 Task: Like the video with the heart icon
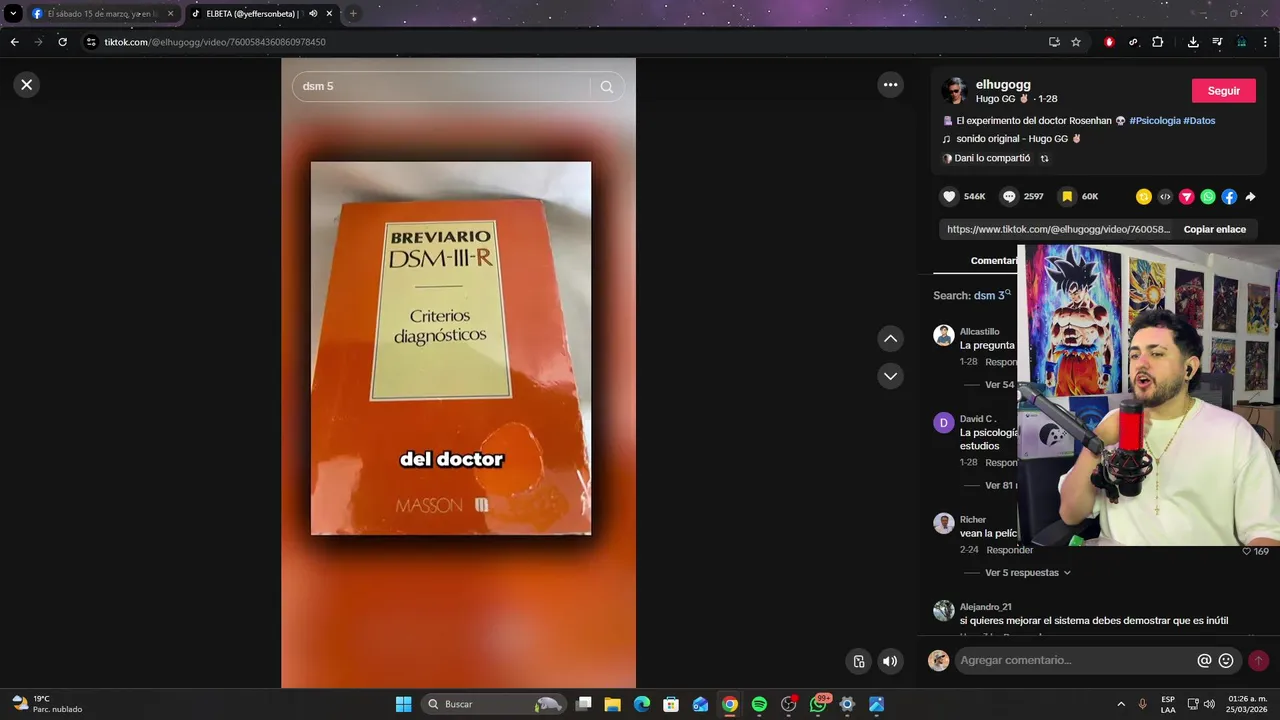[x=949, y=197]
